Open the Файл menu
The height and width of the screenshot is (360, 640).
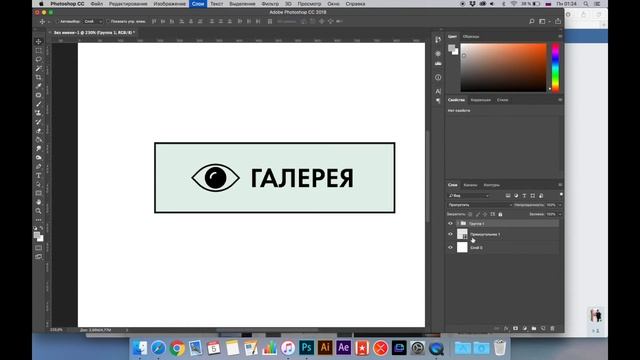pyautogui.click(x=97, y=4)
